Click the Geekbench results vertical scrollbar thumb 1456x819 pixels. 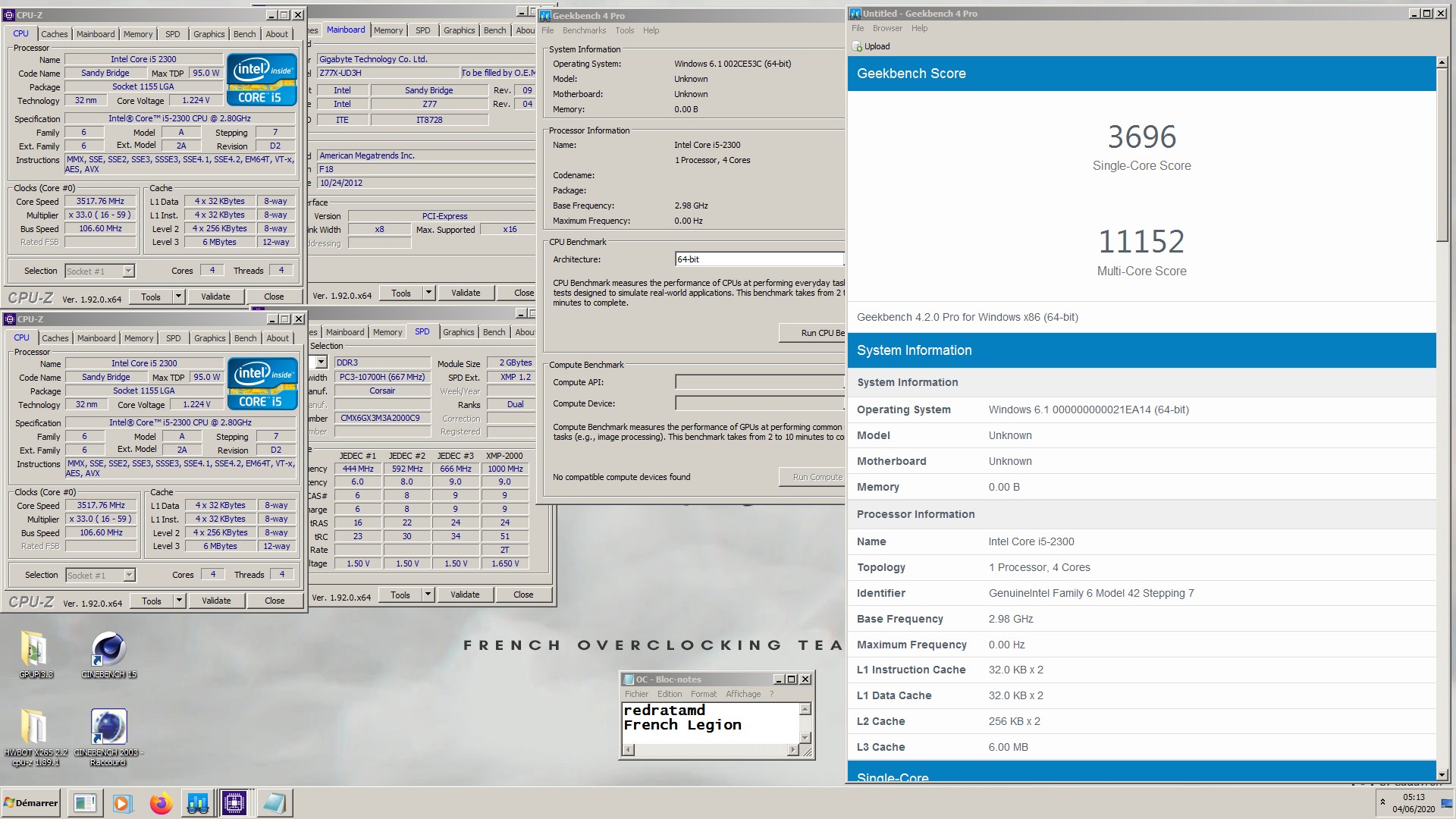point(1442,155)
